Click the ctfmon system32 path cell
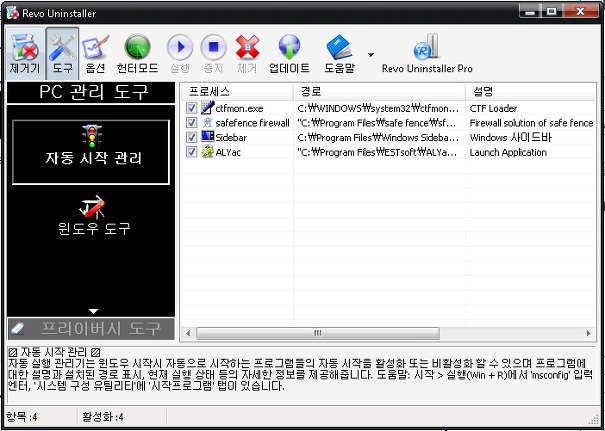Viewport: 605px width, 431px height. pyautogui.click(x=378, y=108)
